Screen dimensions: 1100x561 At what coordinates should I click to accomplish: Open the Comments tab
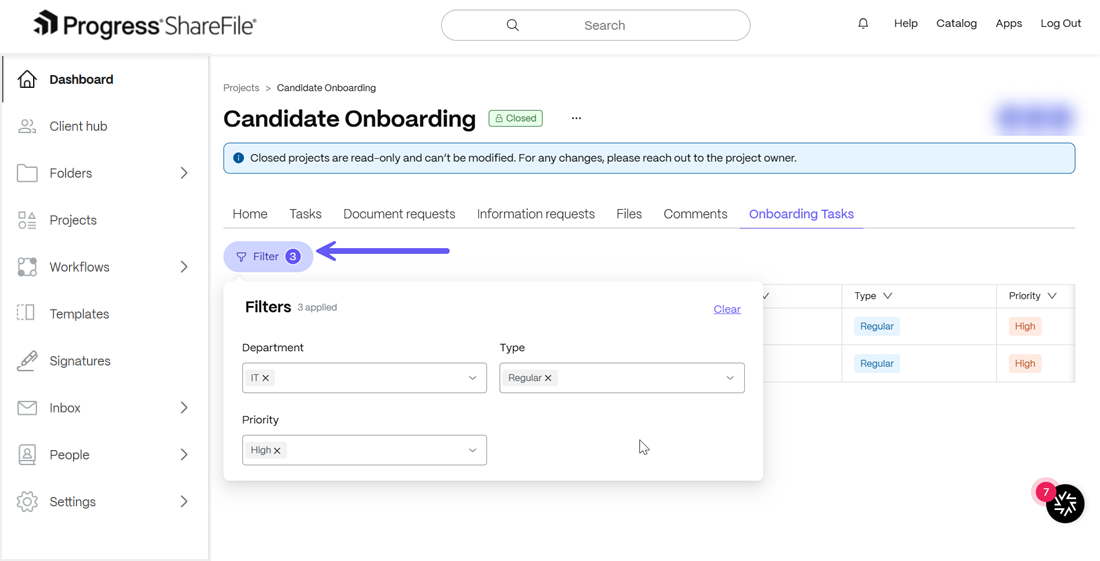click(695, 214)
